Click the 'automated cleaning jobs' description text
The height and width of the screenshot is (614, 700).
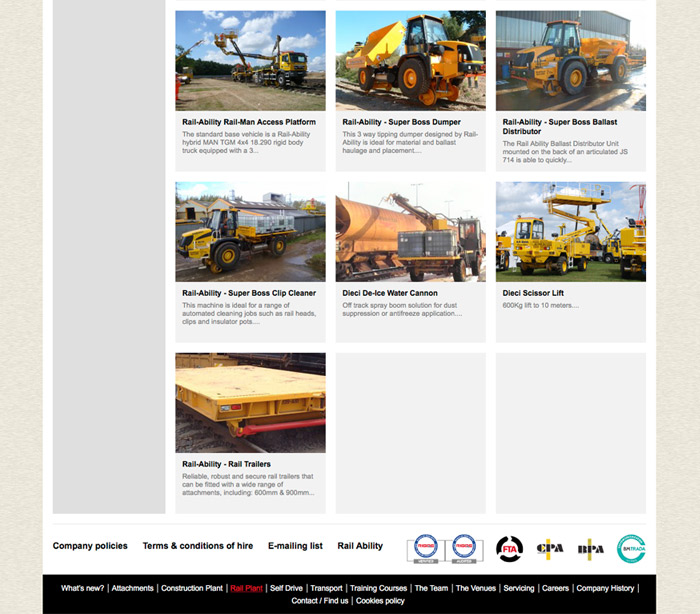[249, 313]
